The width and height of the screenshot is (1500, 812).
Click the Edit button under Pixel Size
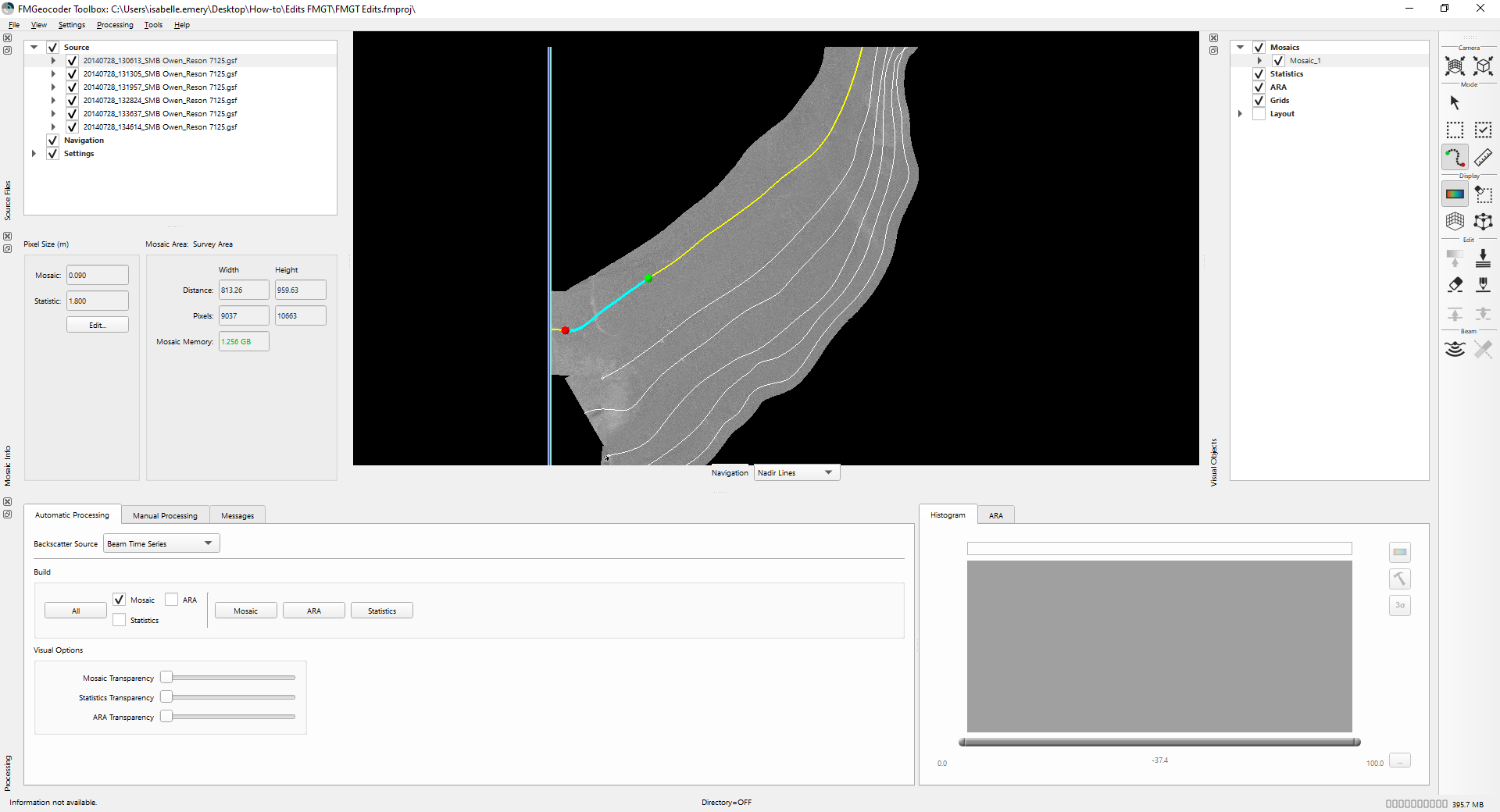coord(97,325)
